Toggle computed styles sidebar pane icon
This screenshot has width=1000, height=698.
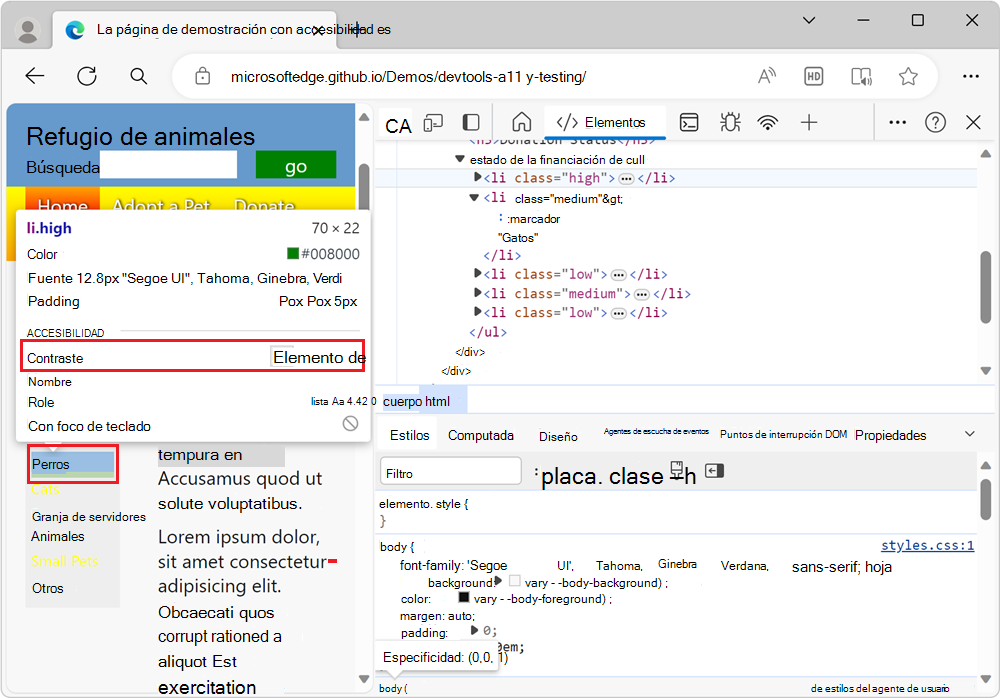point(714,472)
